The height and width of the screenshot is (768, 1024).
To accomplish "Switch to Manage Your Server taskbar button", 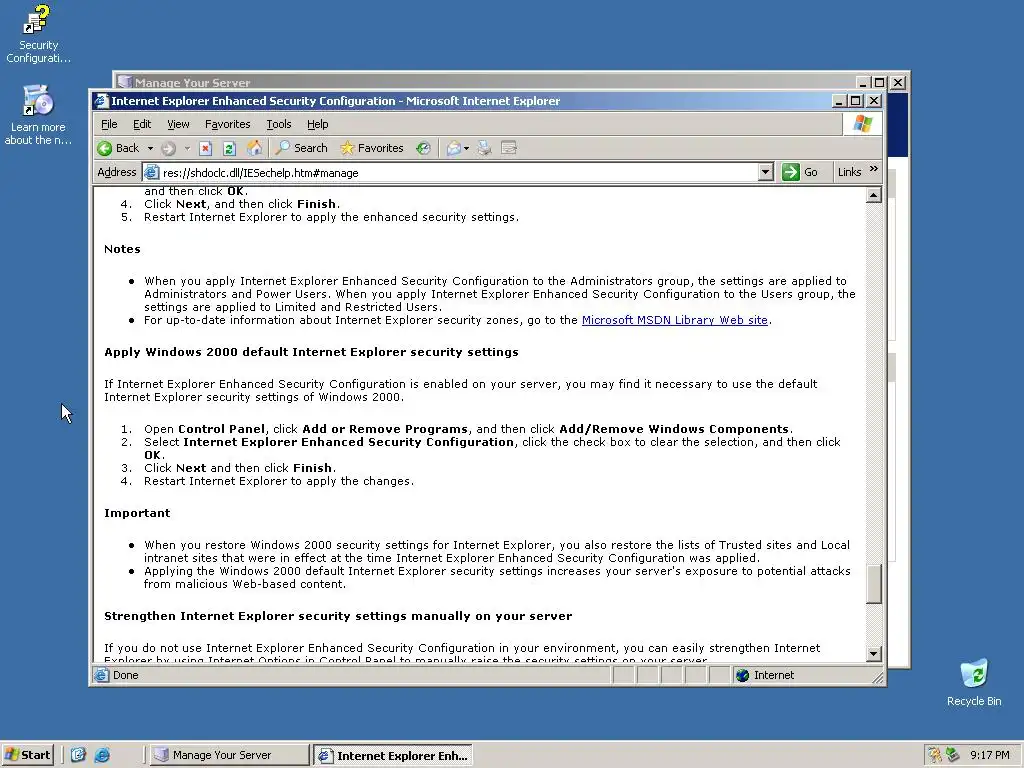I will 229,755.
